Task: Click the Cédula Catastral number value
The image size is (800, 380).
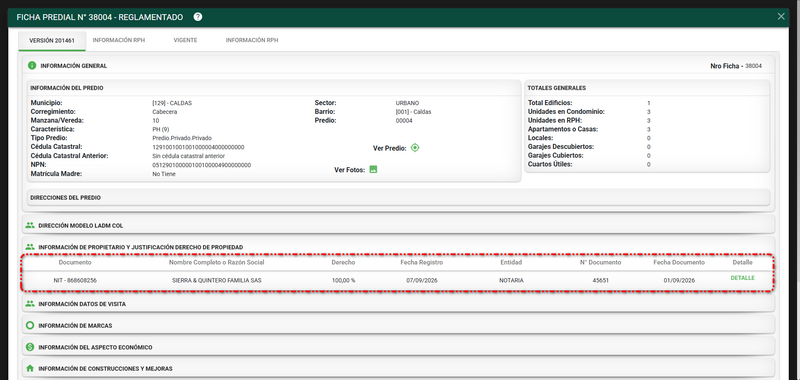Action: 198,147
